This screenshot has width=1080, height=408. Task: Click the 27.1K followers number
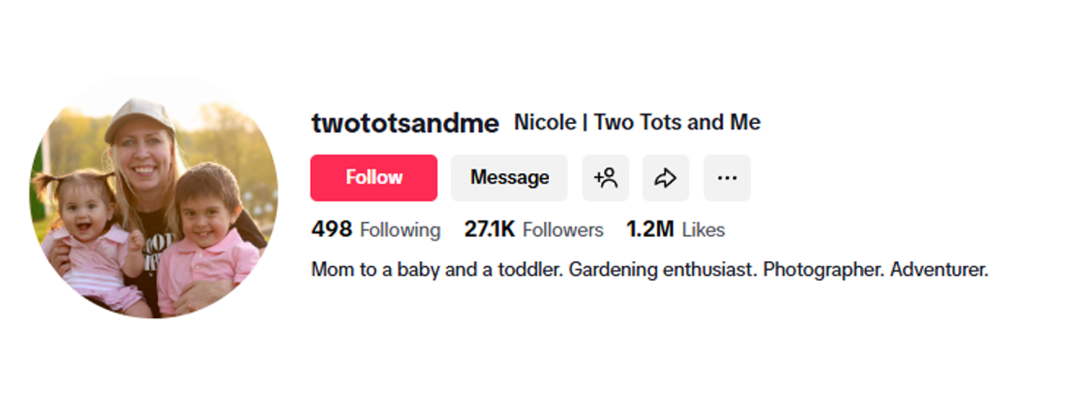click(489, 230)
